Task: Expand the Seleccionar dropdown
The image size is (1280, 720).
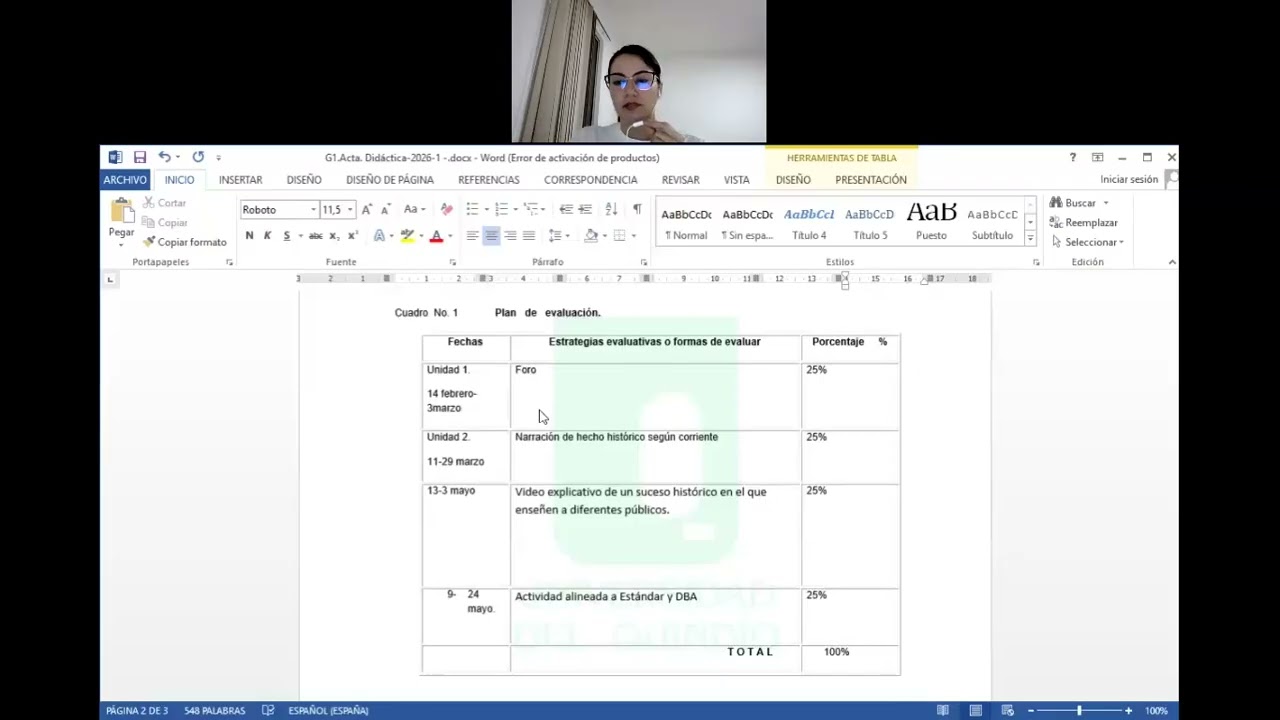Action: (x=1122, y=242)
